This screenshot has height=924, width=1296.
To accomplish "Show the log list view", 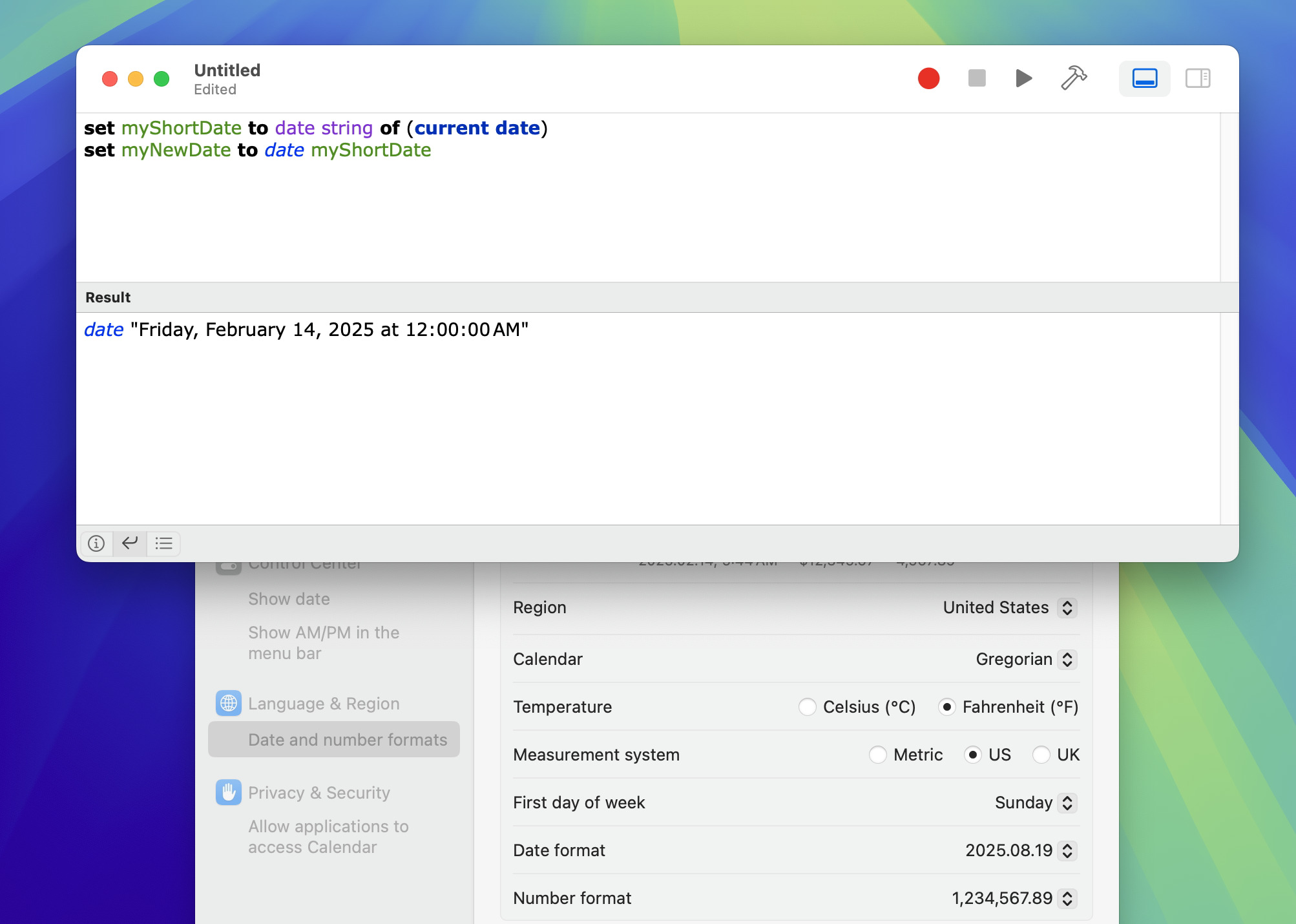I will point(163,543).
